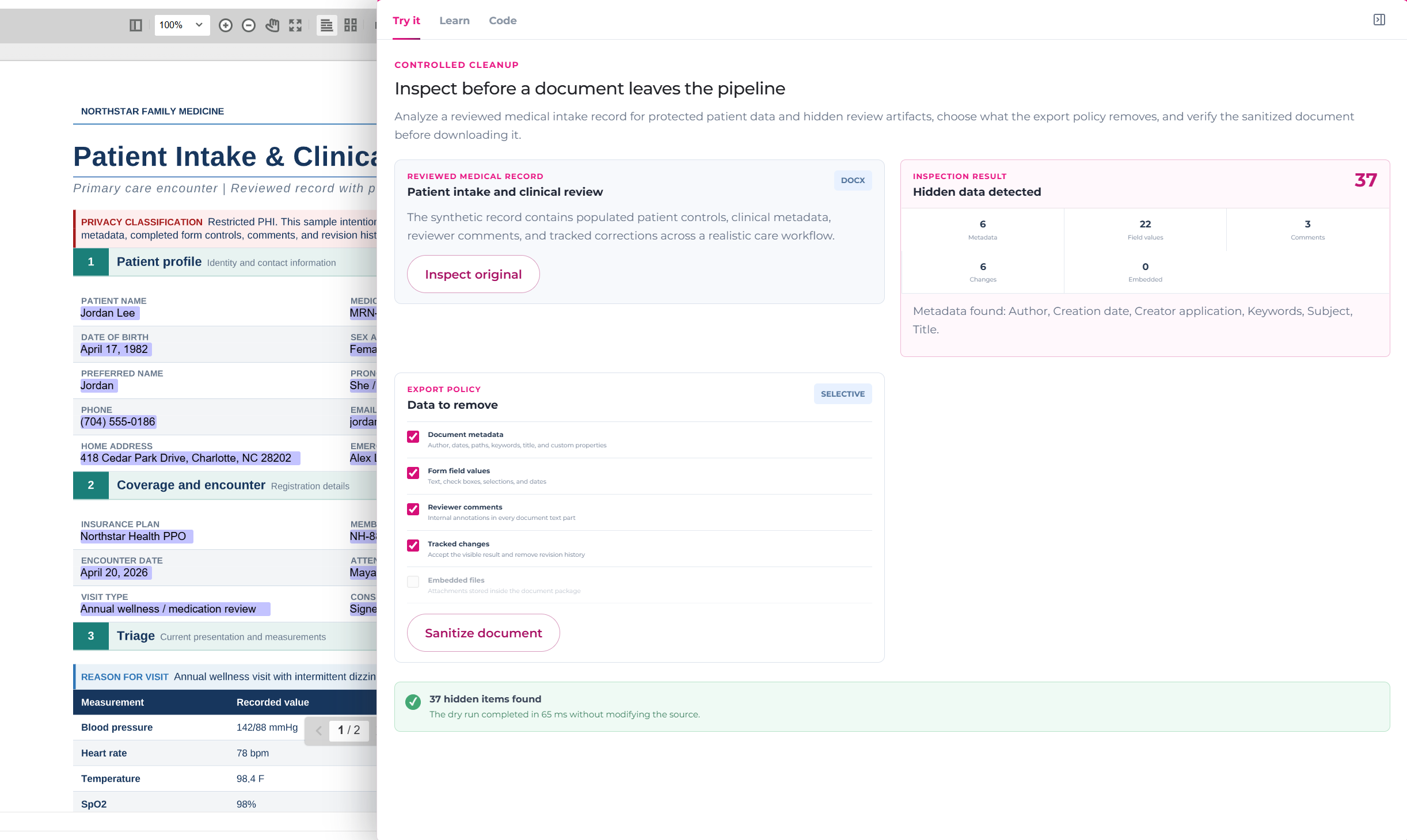1407x840 pixels.
Task: Uncheck Form field values checkbox
Action: tap(413, 473)
